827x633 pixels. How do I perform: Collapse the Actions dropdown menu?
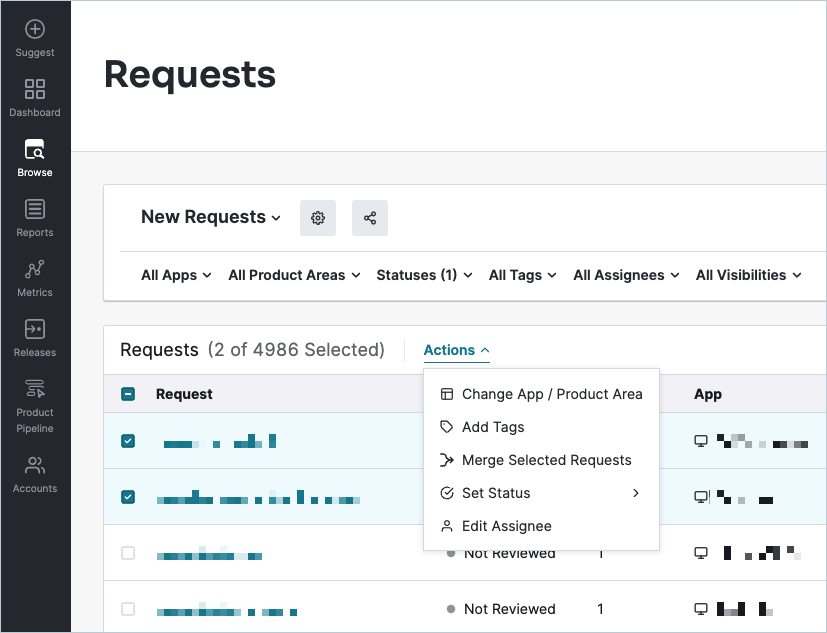pyautogui.click(x=457, y=350)
